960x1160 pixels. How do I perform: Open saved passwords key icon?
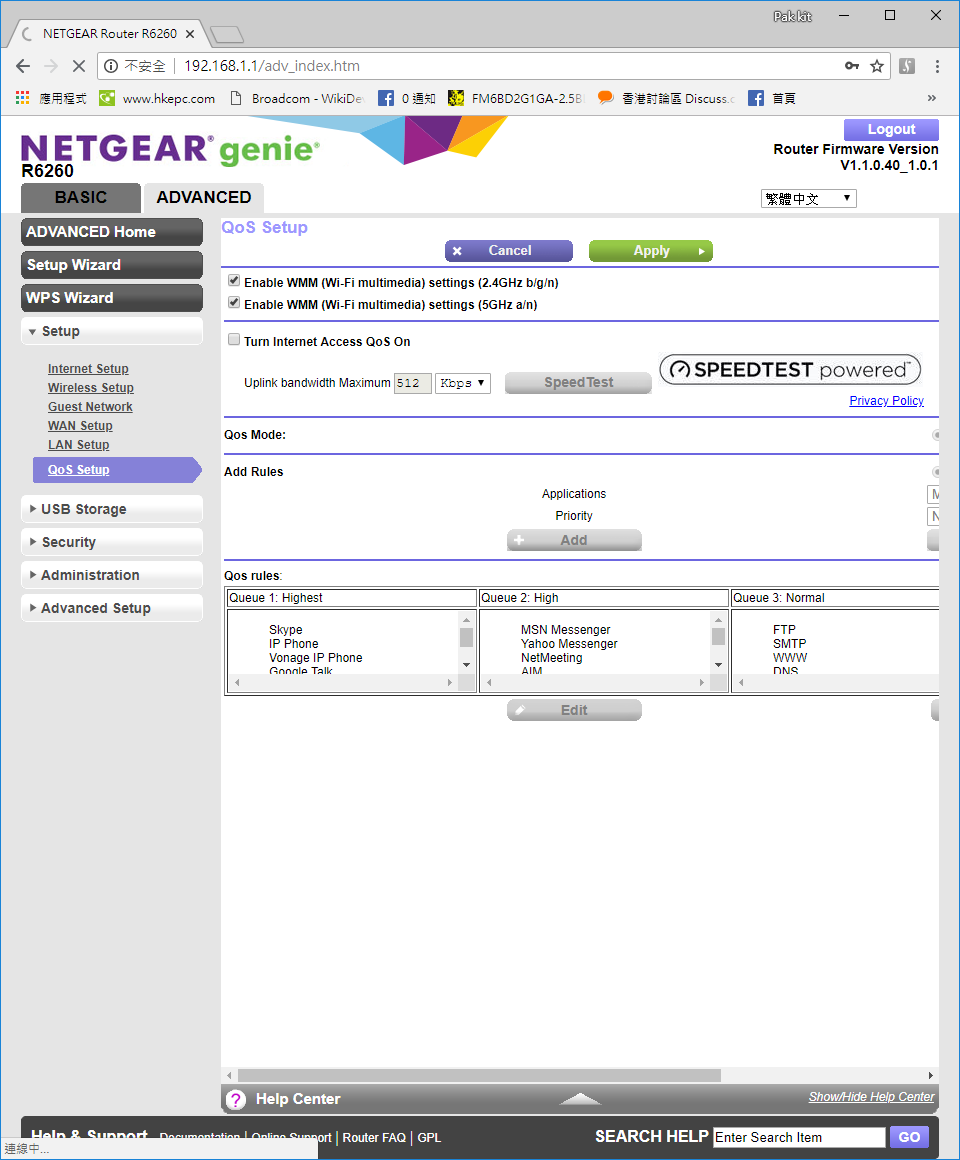coord(852,66)
